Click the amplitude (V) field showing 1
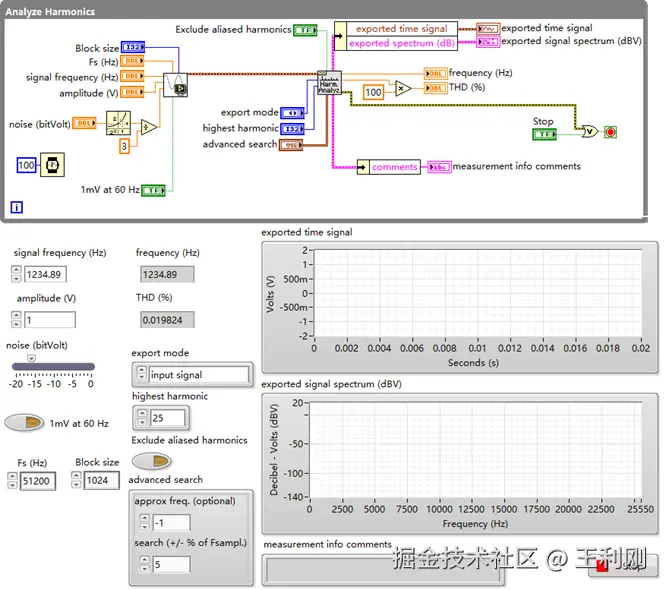 (x=50, y=320)
